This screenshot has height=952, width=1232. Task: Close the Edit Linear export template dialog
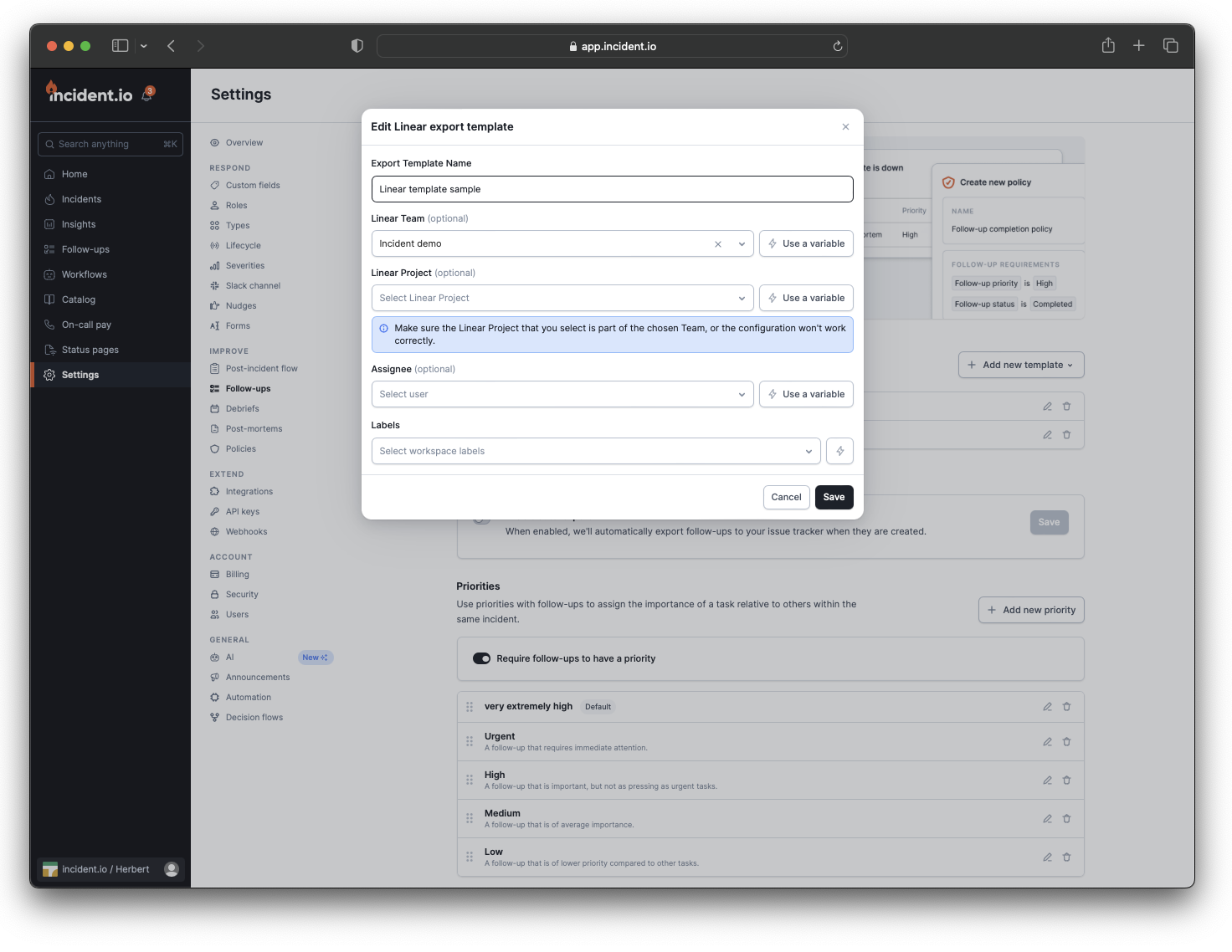click(845, 127)
